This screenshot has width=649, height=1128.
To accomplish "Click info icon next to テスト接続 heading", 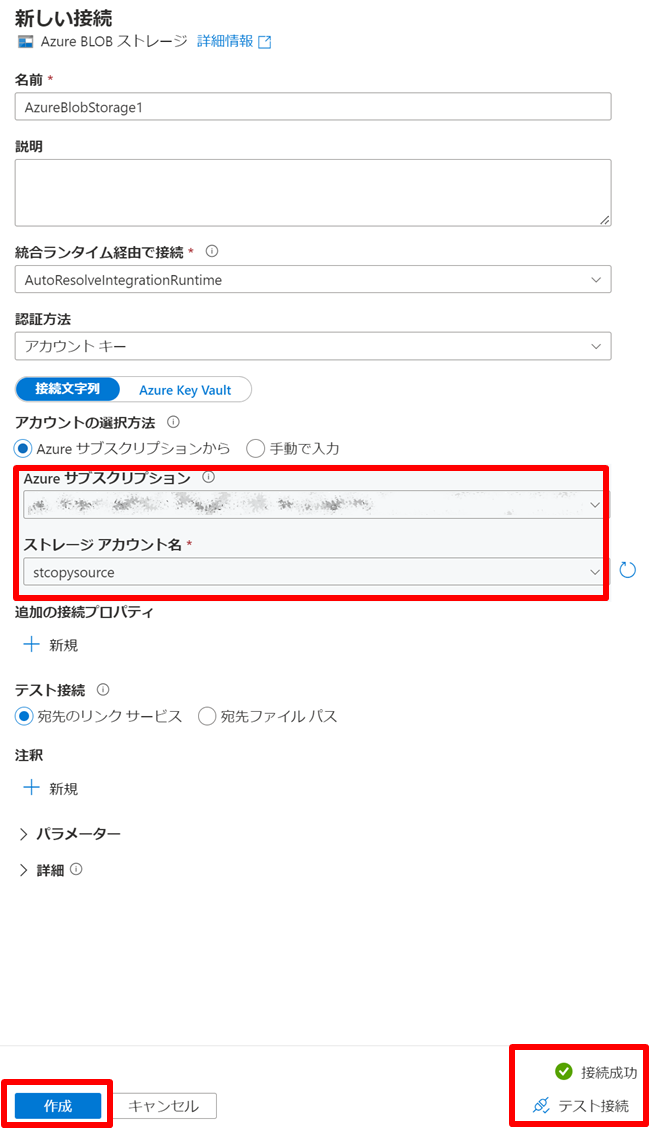I will tap(103, 689).
